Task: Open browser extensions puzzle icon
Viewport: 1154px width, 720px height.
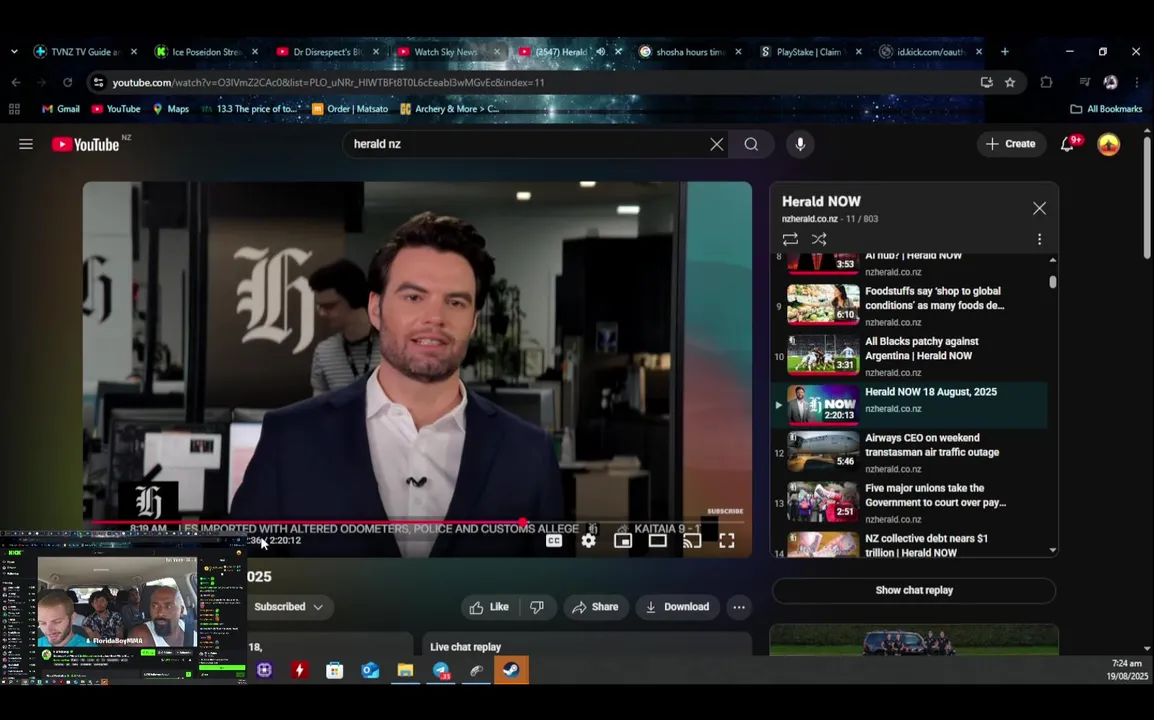Action: (1046, 82)
